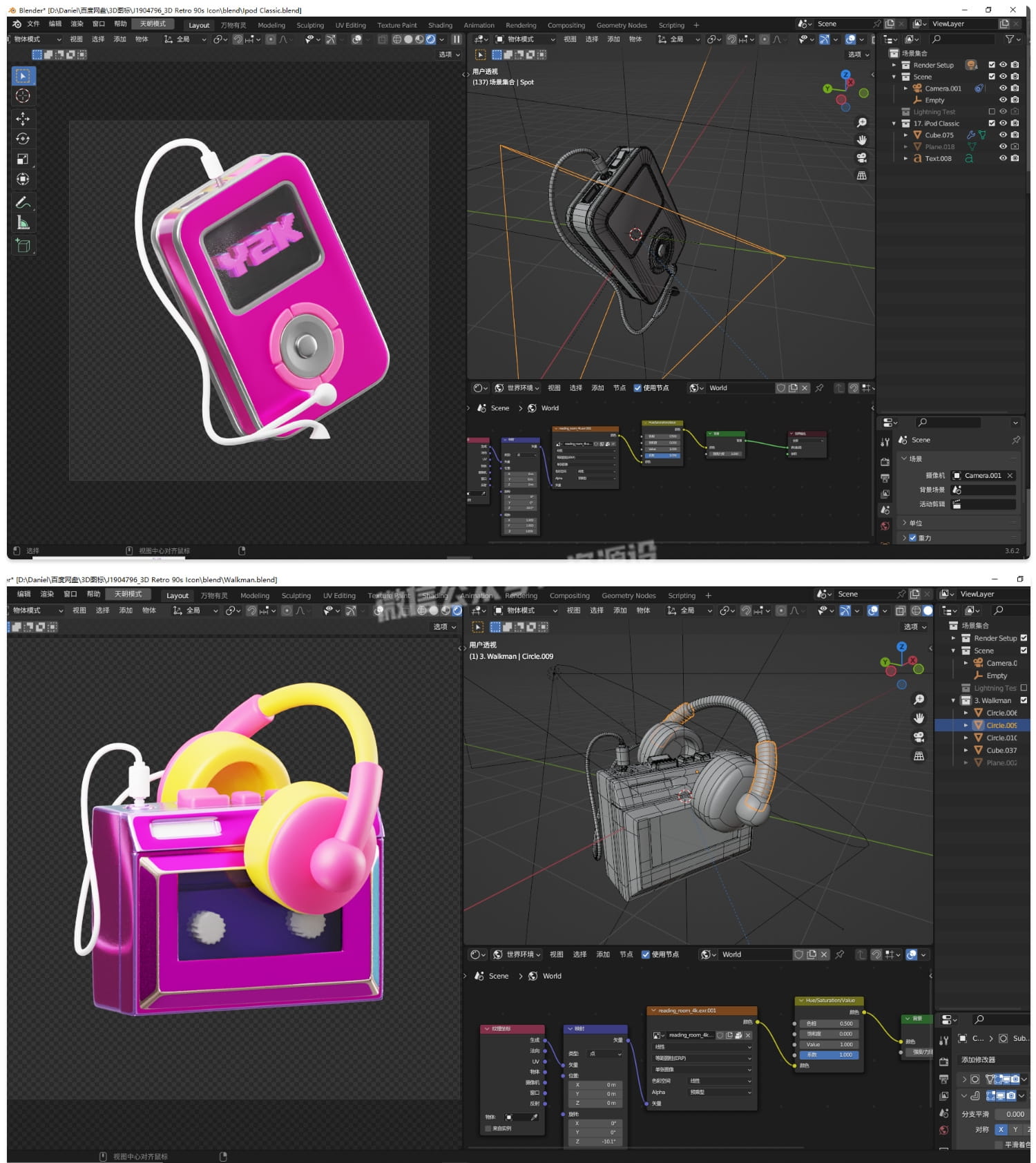Select the Scale tool in iPod window
Image resolution: width=1036 pixels, height=1163 pixels.
[x=23, y=159]
